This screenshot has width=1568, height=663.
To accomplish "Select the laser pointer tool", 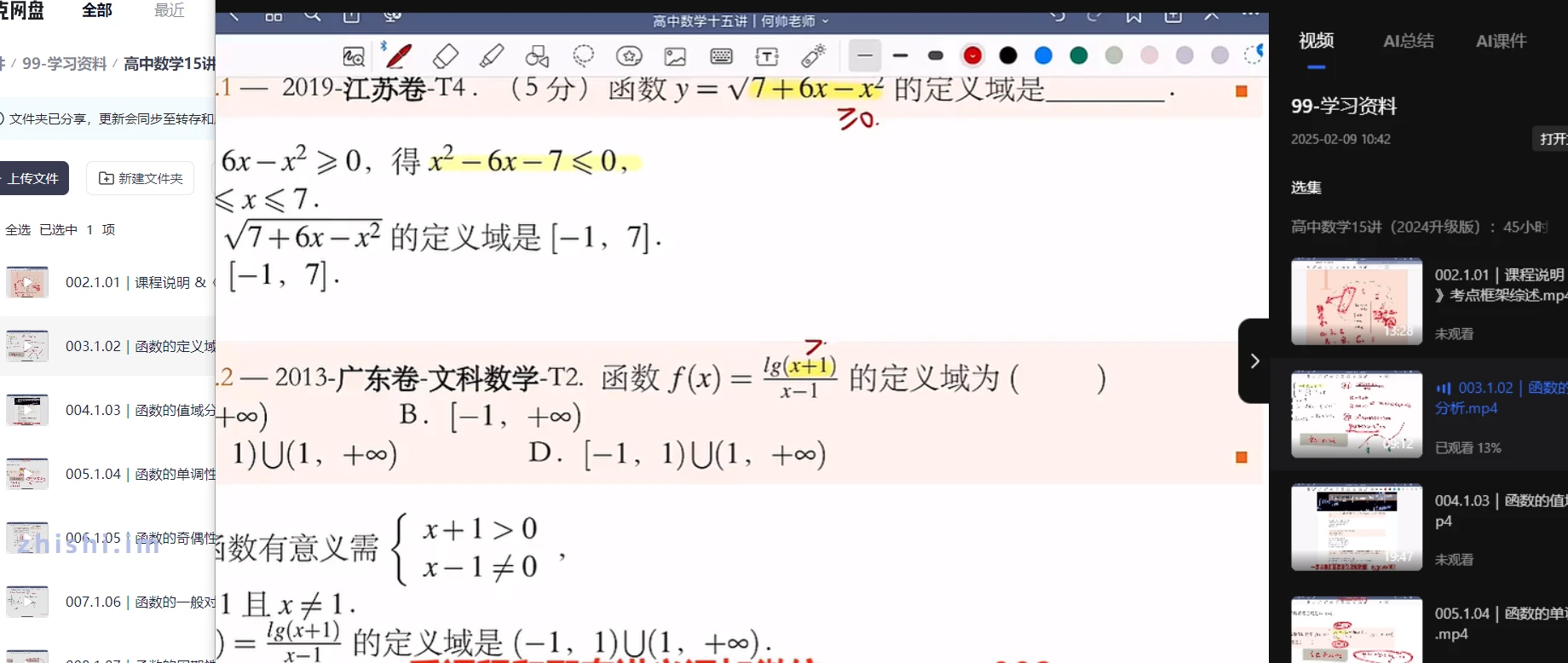I will coord(813,56).
